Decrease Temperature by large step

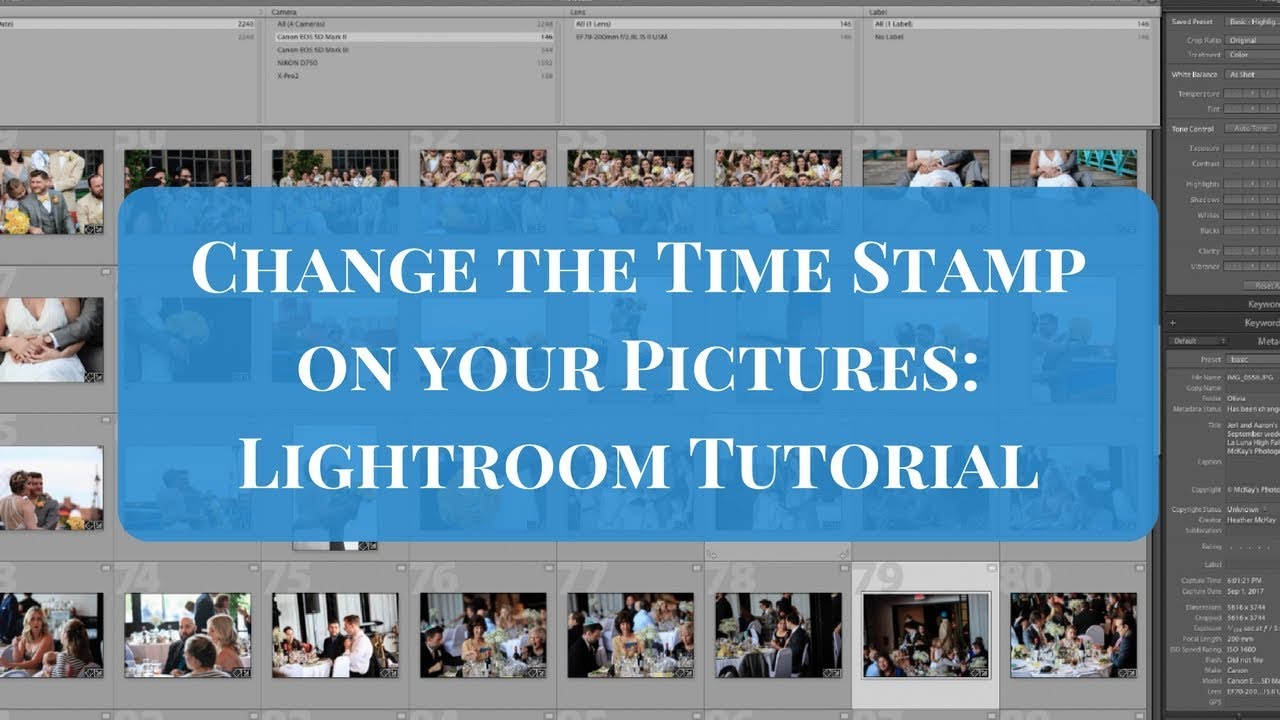pyautogui.click(x=1233, y=93)
